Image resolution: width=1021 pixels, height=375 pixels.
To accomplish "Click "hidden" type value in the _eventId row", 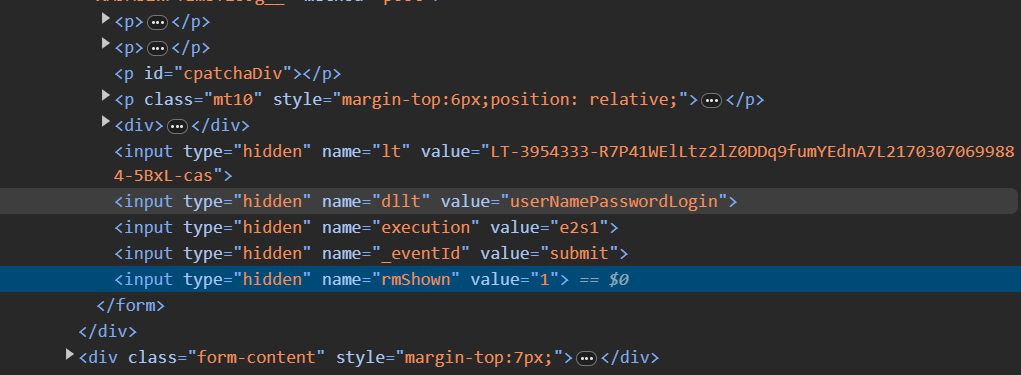I will [273, 253].
